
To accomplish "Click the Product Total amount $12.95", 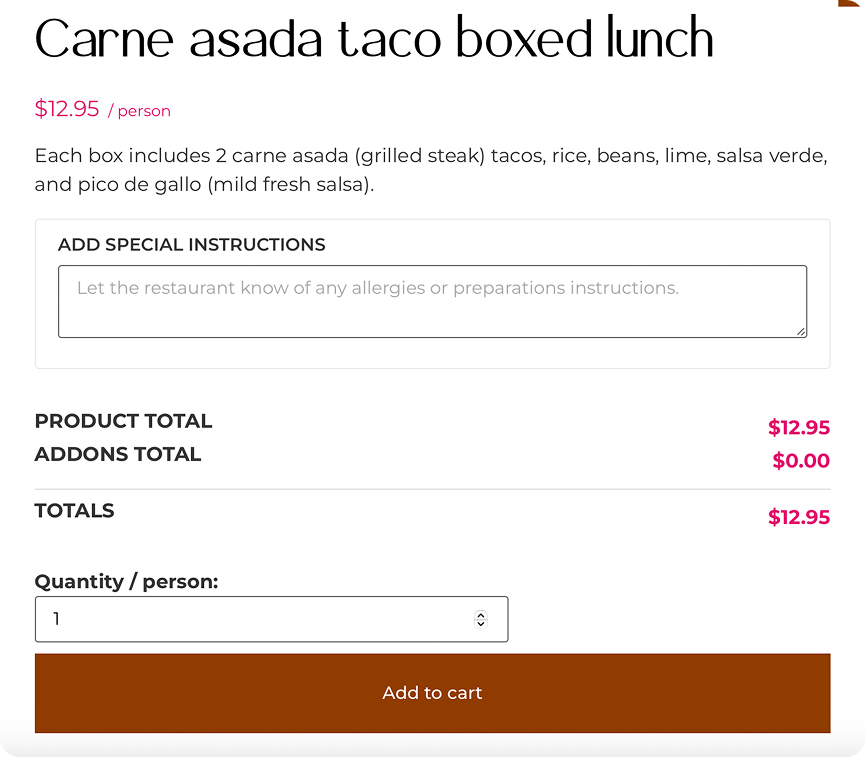I will point(798,428).
